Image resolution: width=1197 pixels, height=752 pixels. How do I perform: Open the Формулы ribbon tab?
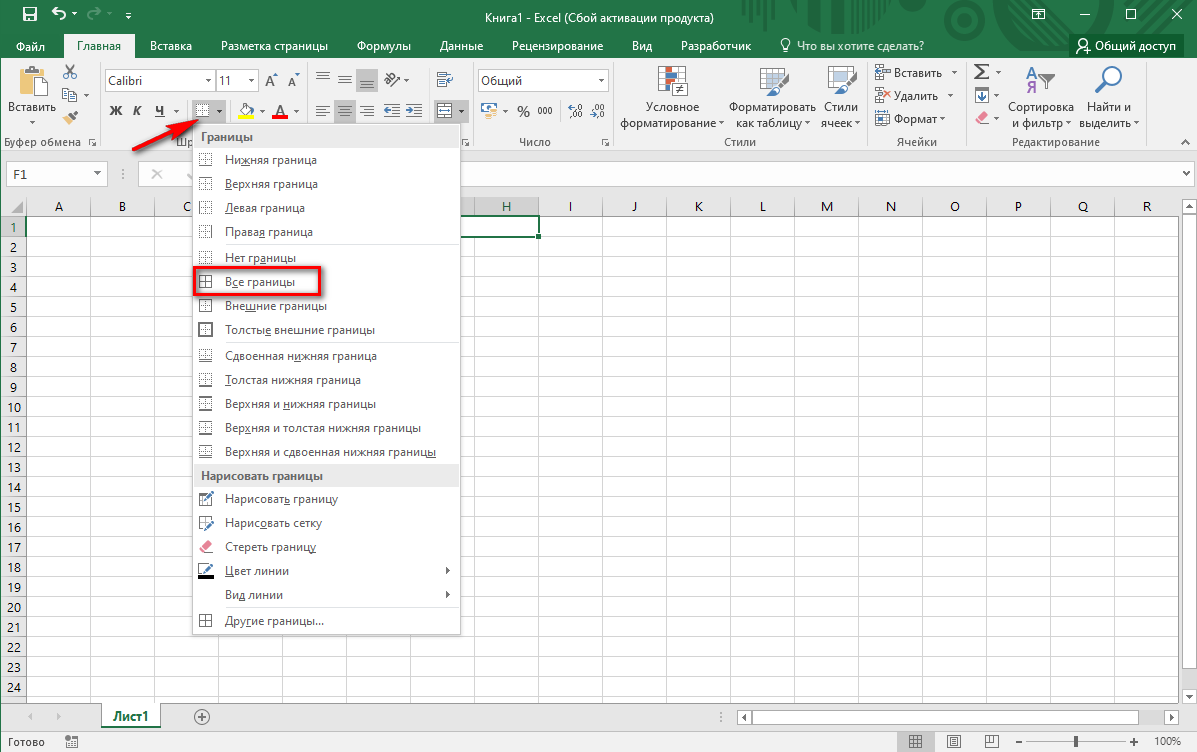coord(384,46)
